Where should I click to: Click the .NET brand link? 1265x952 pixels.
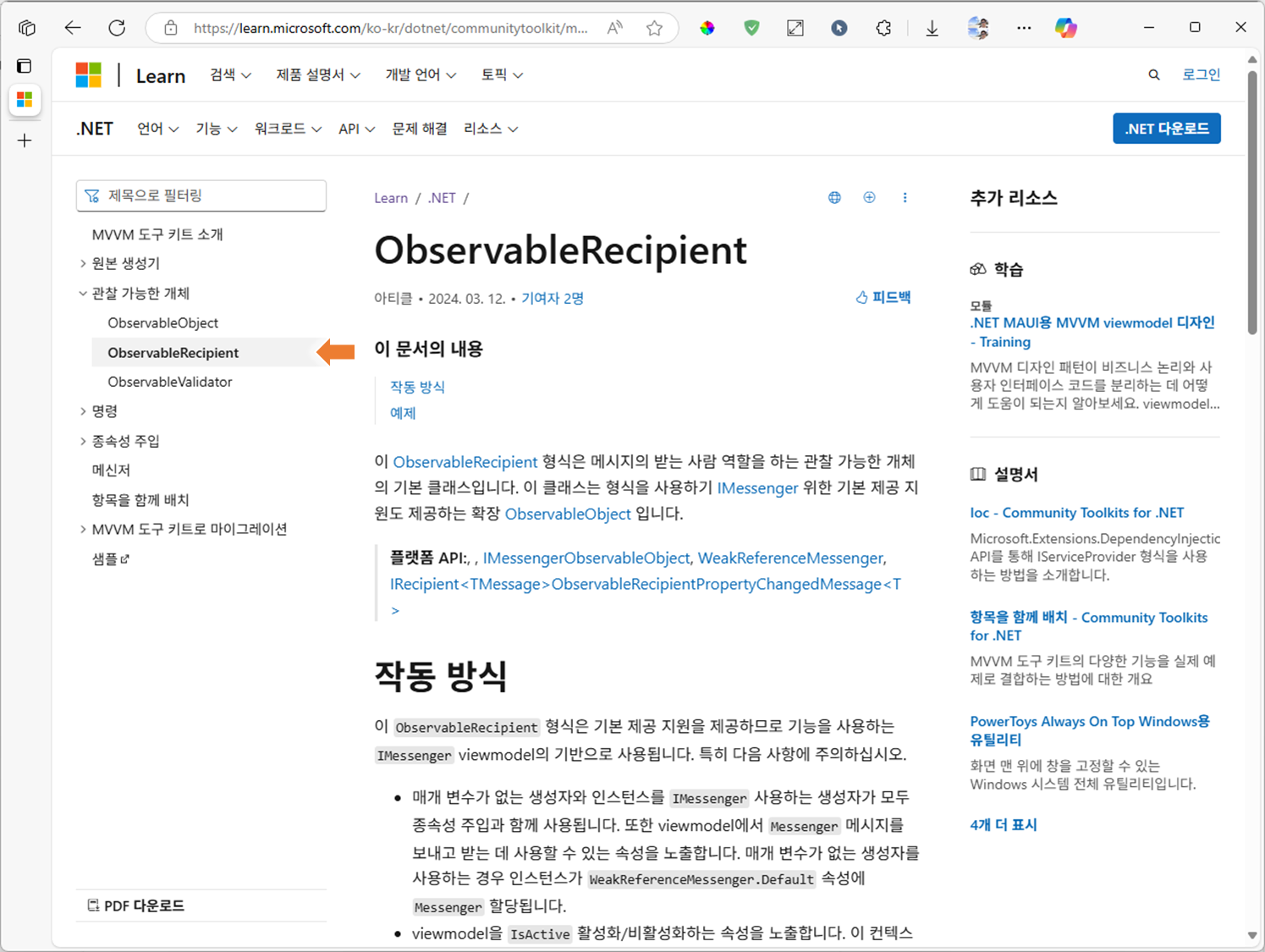click(x=95, y=129)
